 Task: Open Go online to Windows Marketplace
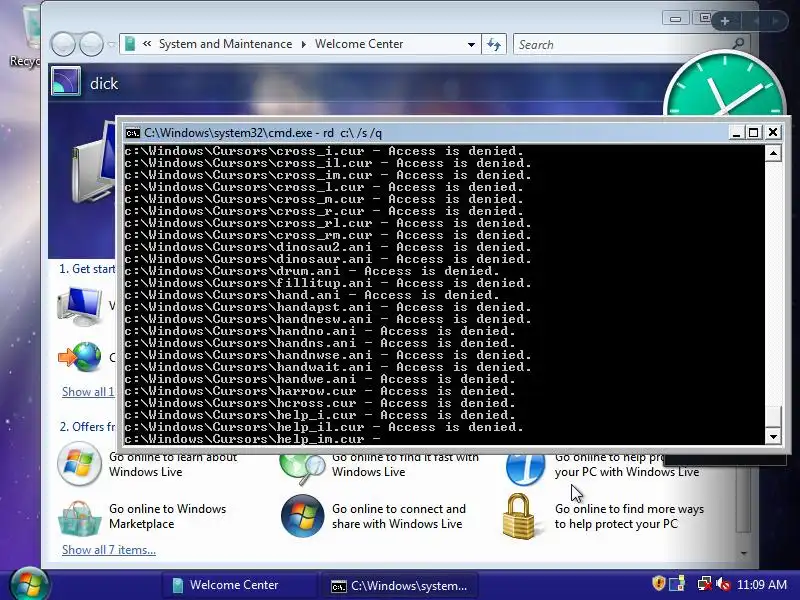coord(167,516)
